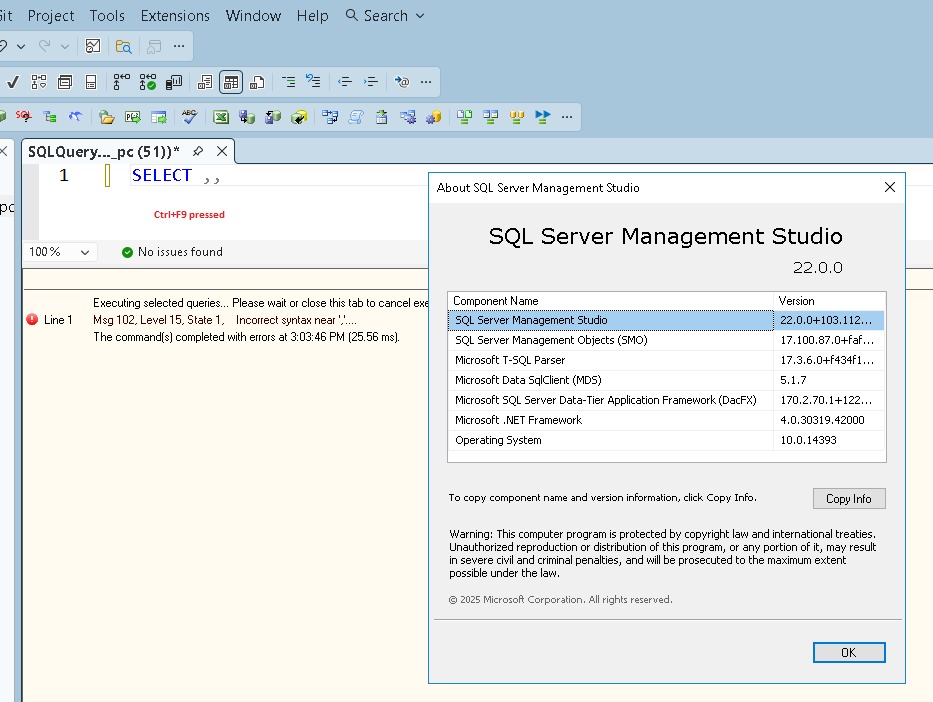Click the No issues found status indicator
Viewport: 933px width, 702px height.
click(173, 252)
